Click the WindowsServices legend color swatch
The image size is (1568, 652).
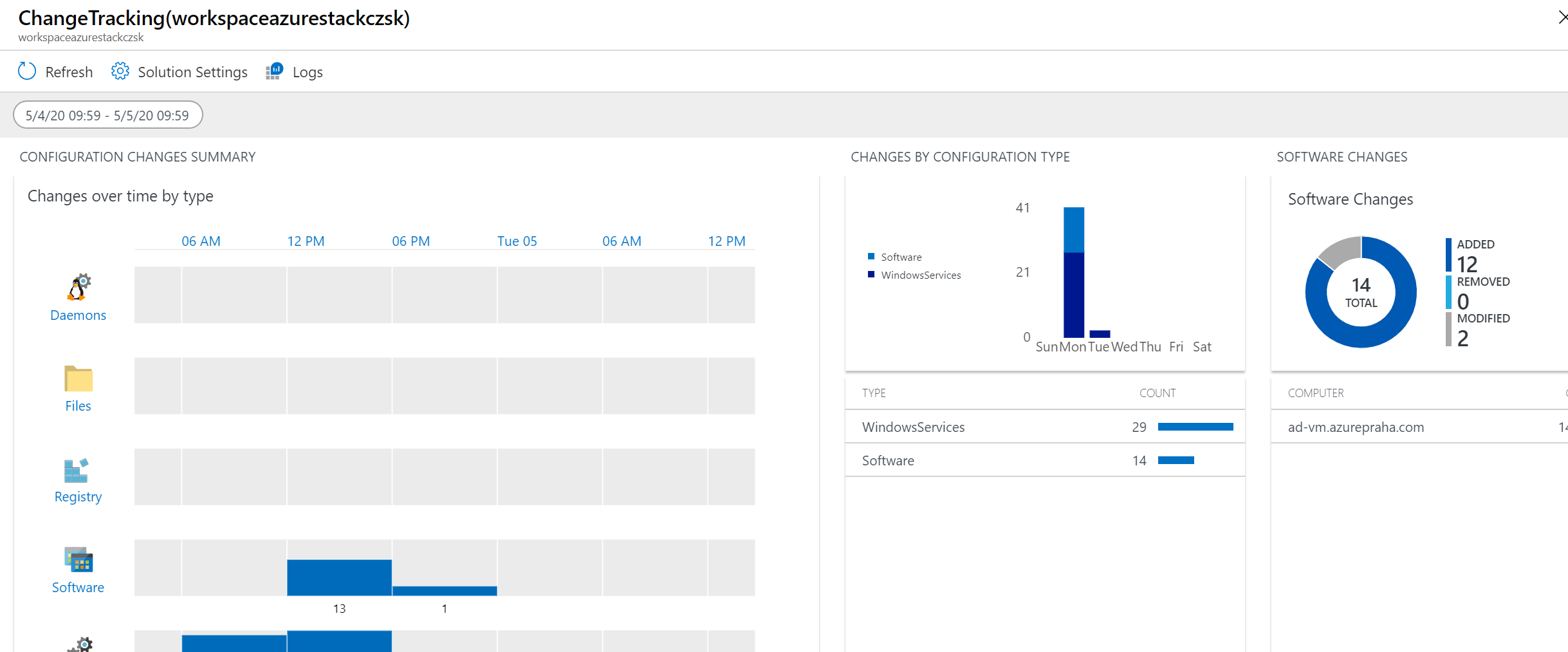[x=871, y=275]
